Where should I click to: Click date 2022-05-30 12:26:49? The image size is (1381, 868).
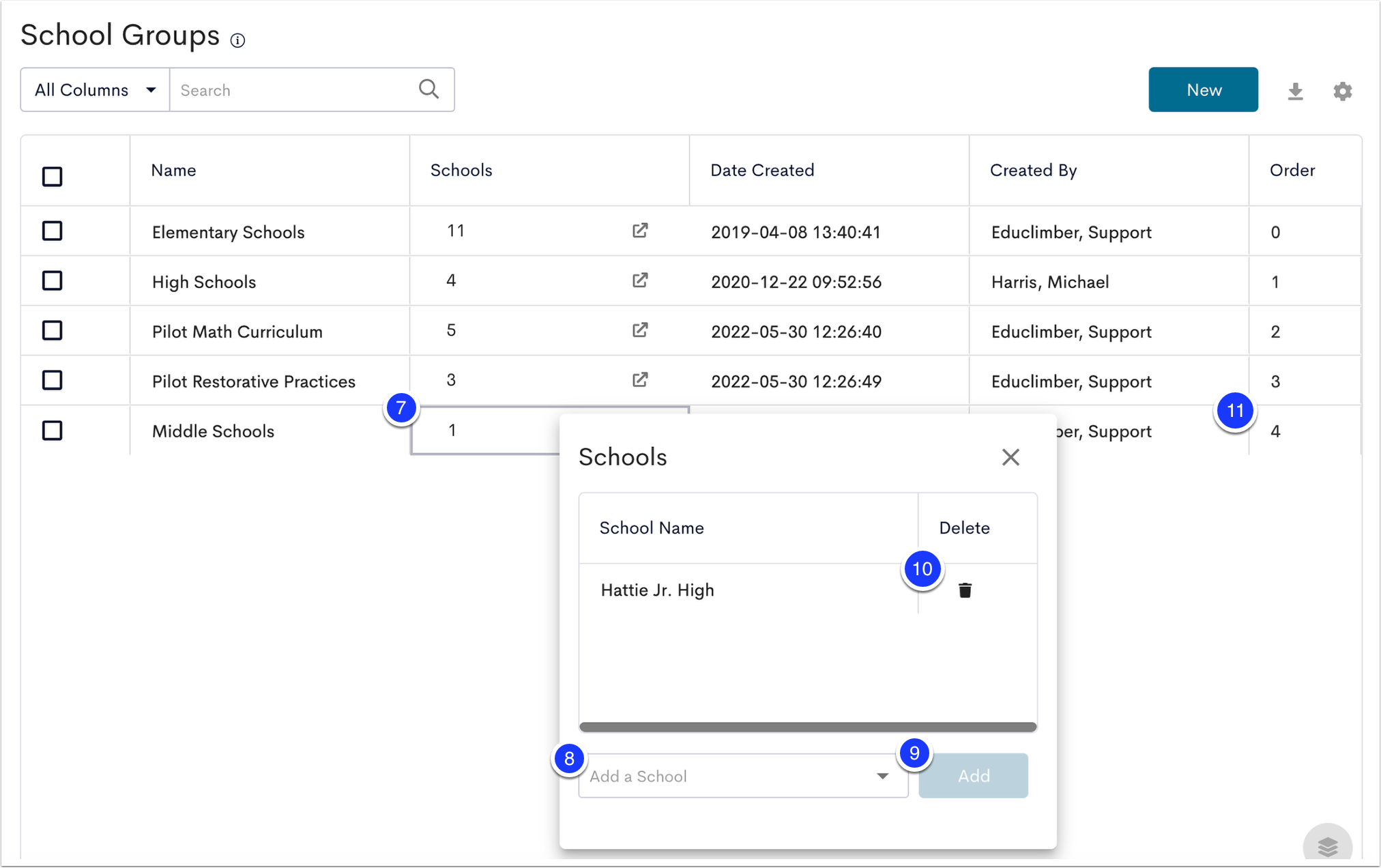(x=796, y=381)
